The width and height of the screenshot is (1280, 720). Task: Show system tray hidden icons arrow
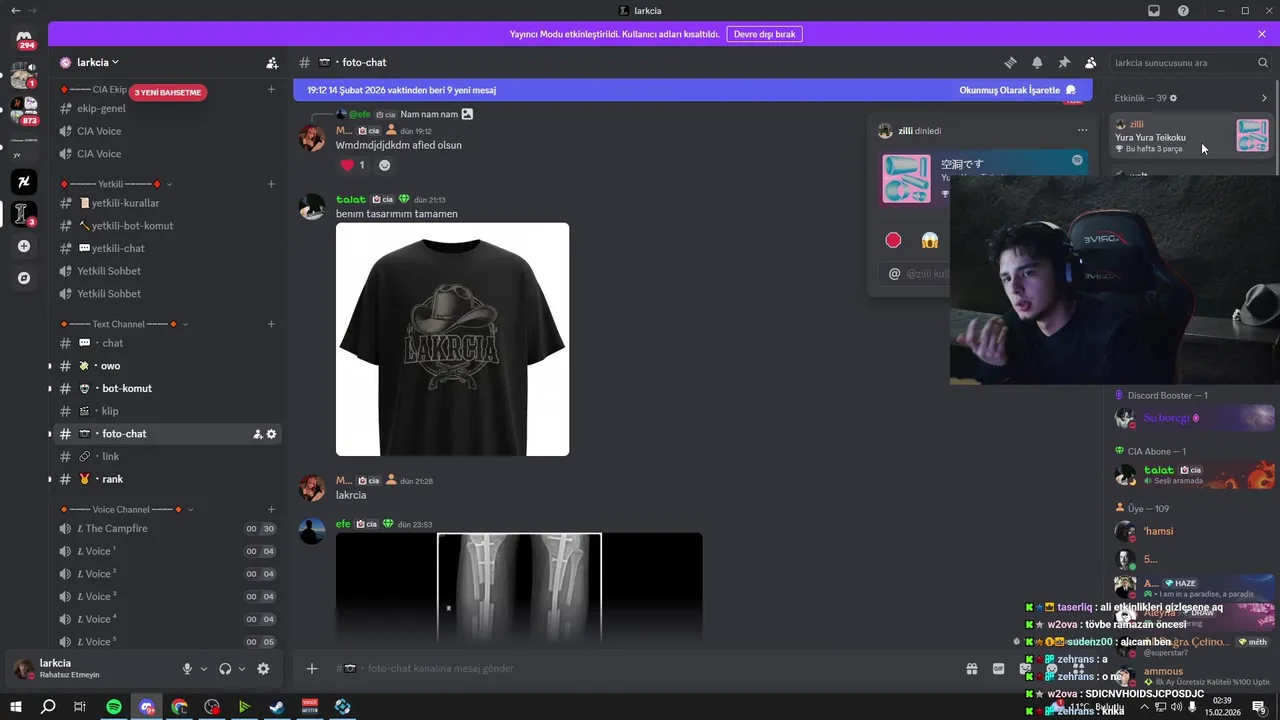pos(1145,707)
